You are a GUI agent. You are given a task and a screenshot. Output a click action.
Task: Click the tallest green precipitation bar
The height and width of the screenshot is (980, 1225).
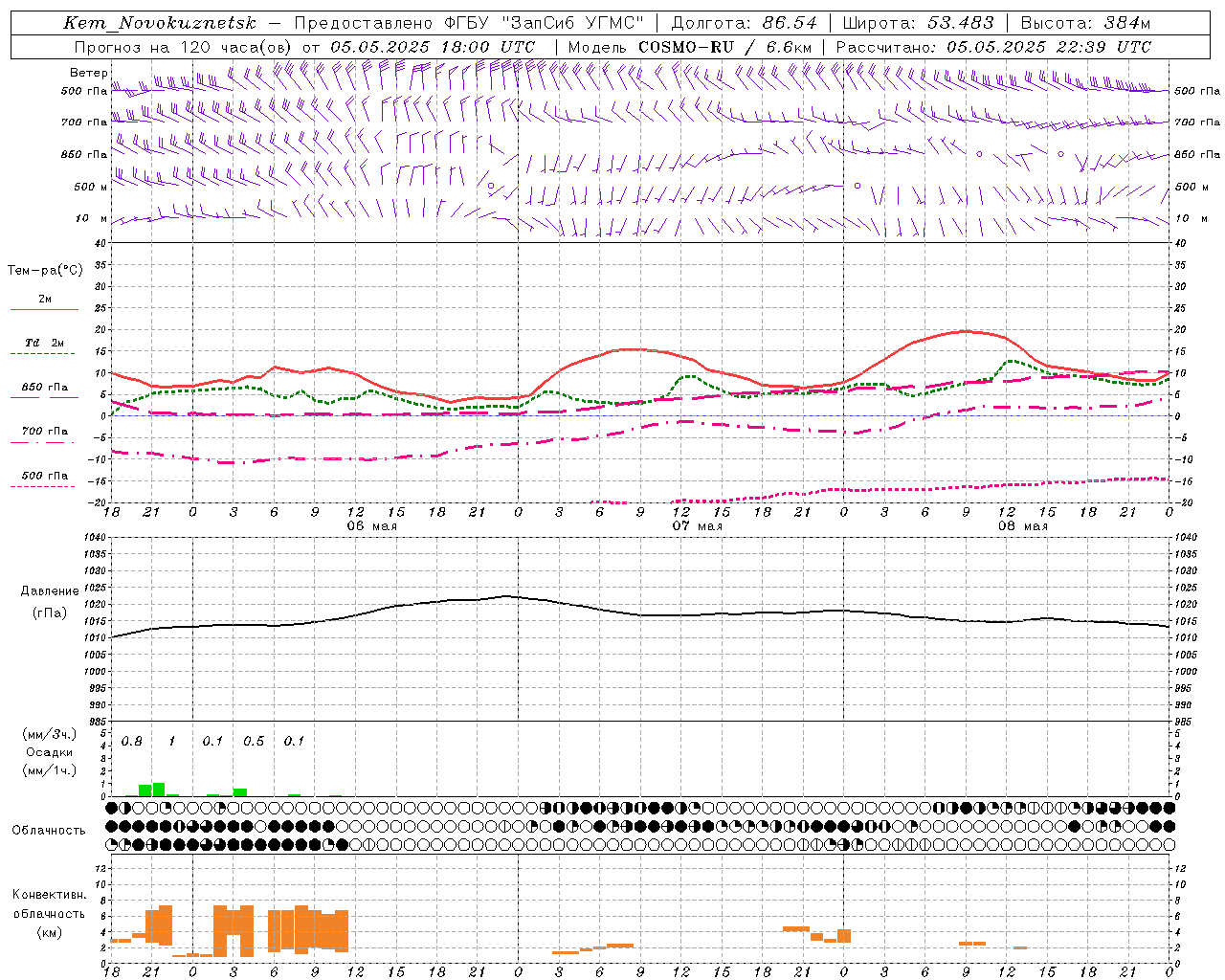pos(159,790)
